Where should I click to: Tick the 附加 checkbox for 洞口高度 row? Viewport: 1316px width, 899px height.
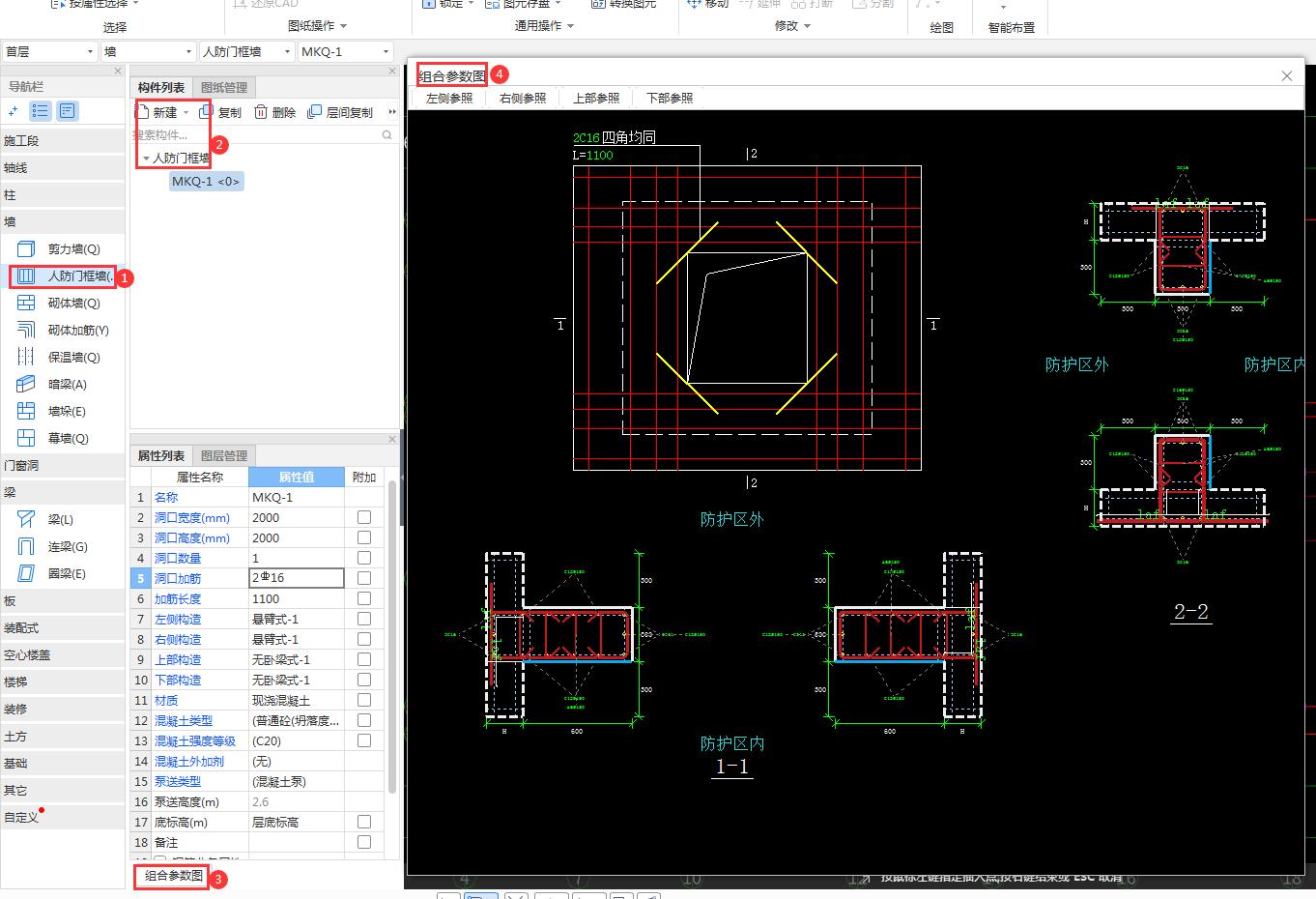coord(364,537)
